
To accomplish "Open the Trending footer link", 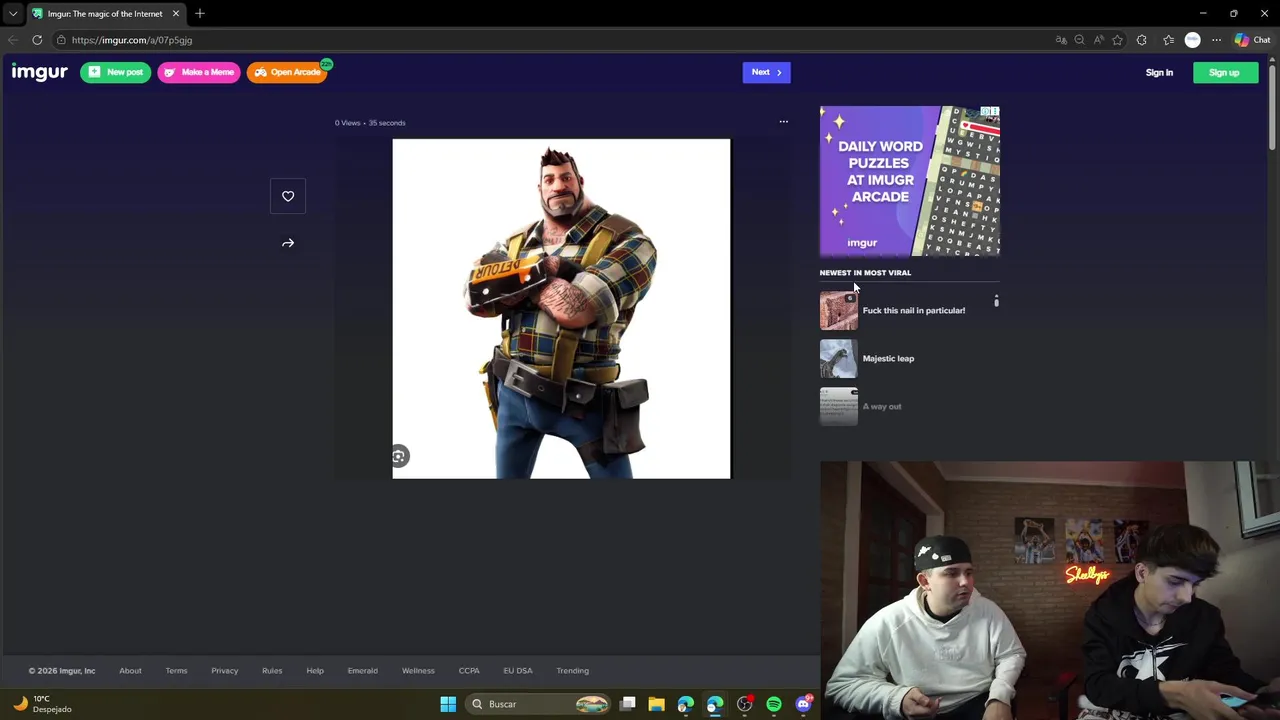I will click(x=573, y=671).
